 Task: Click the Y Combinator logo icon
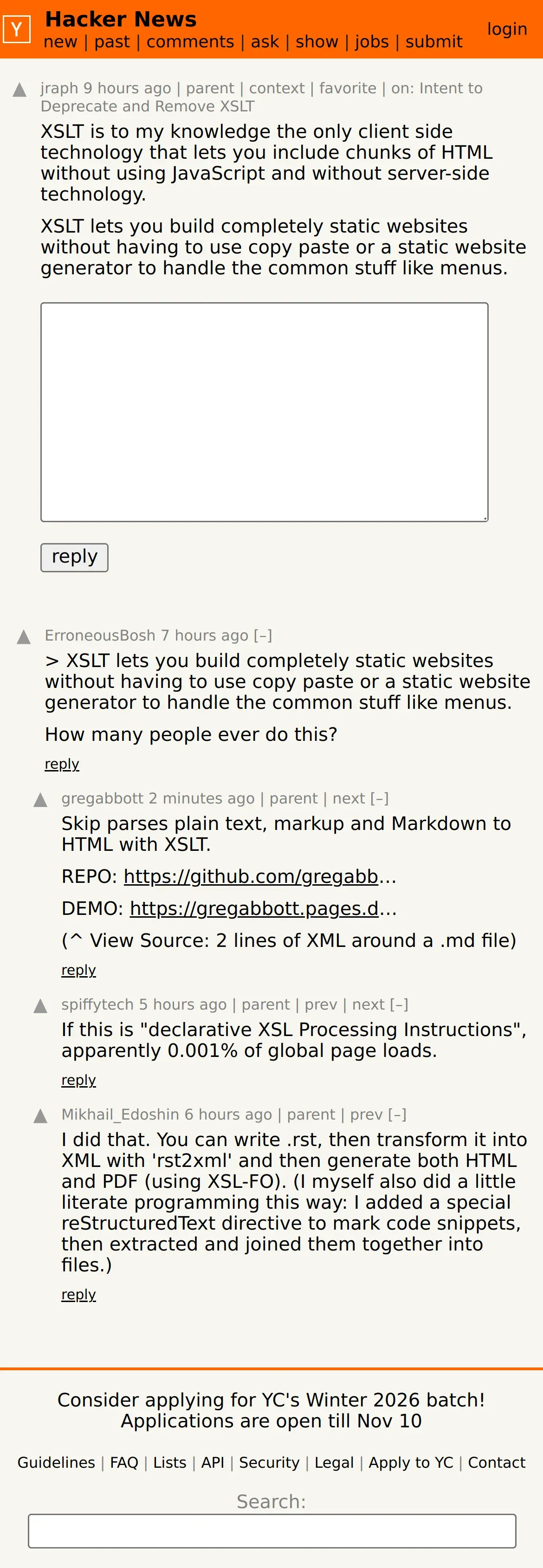click(16, 29)
